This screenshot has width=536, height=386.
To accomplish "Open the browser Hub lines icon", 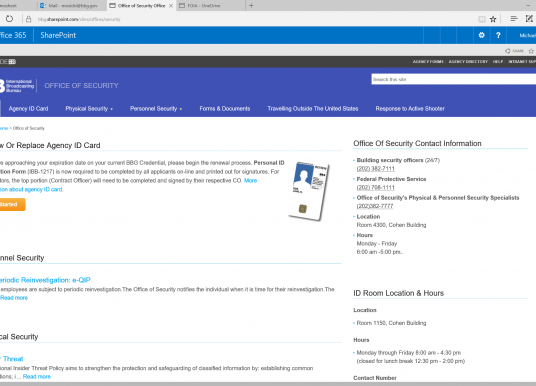I will [x=514, y=19].
